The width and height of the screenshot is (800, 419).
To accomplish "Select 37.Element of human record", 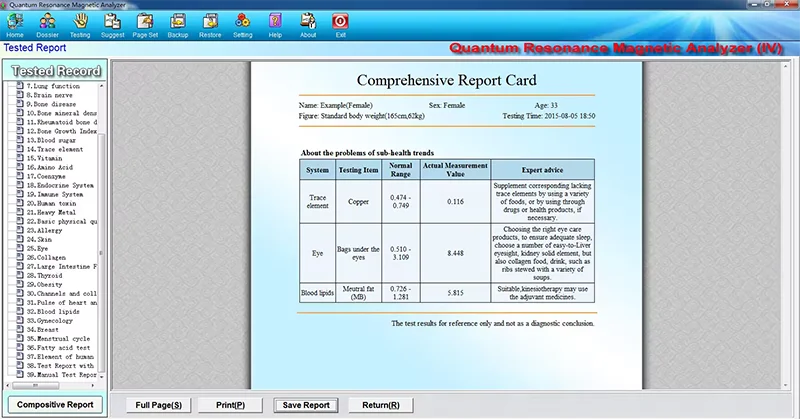I will tap(60, 356).
